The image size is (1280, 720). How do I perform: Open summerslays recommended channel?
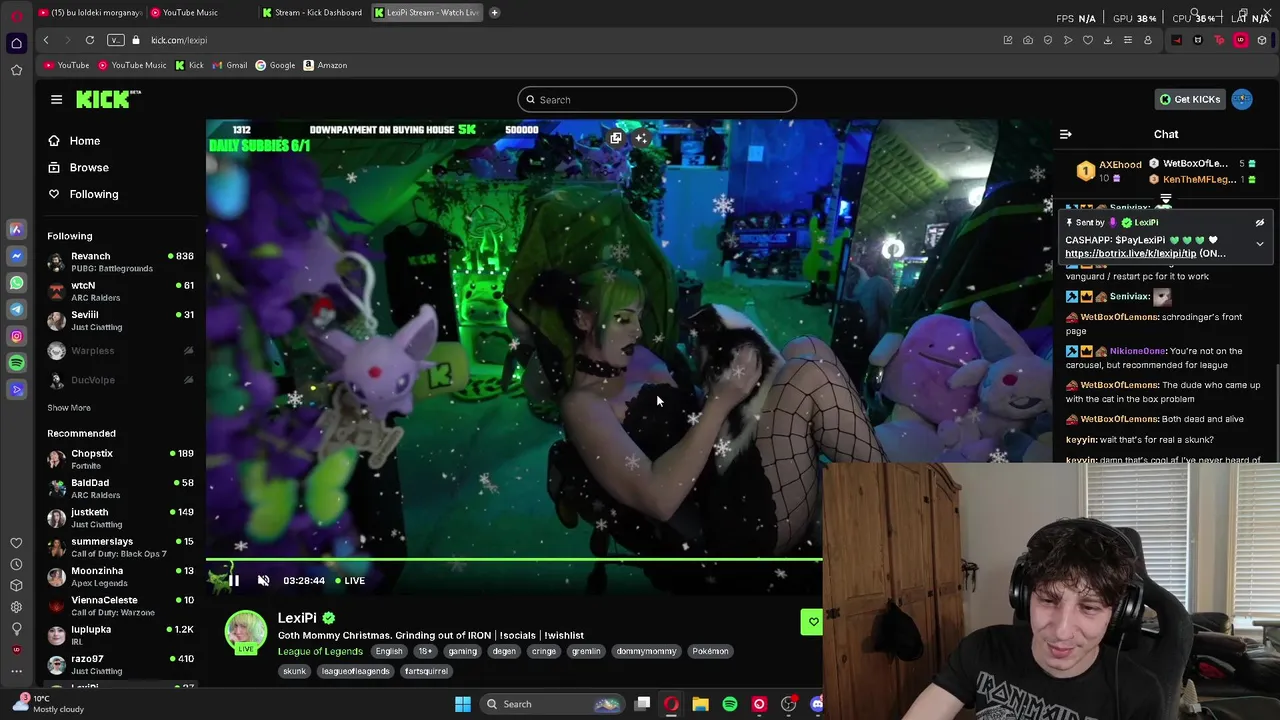pos(120,547)
